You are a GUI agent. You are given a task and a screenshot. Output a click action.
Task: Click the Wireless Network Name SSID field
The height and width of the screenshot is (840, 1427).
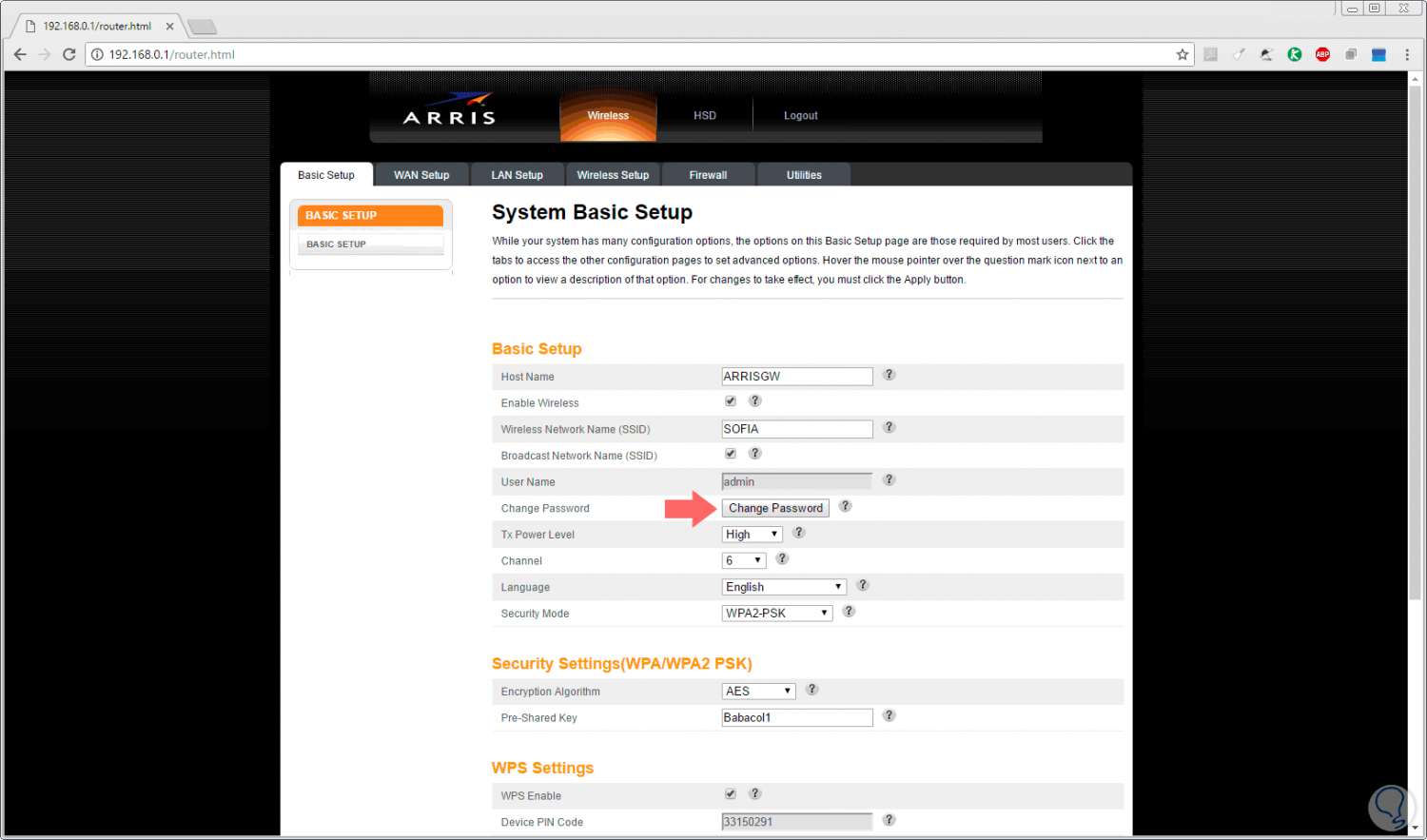797,429
